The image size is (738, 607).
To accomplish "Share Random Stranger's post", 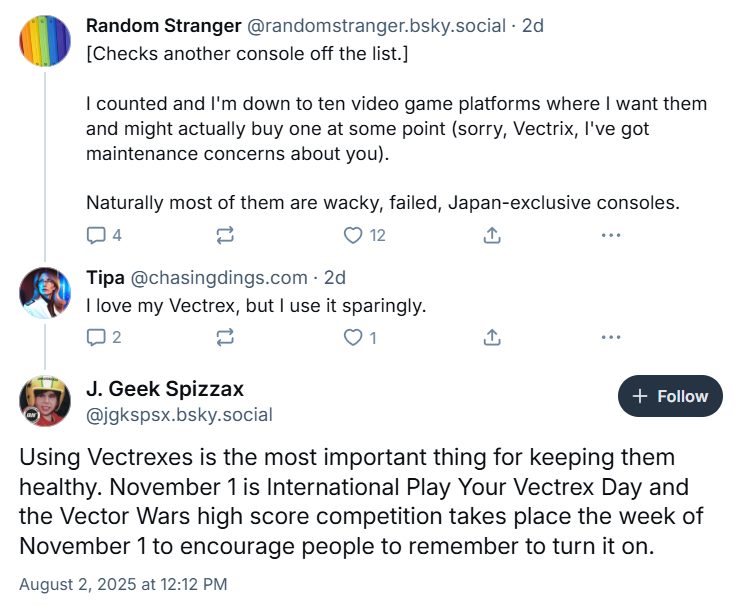I will coord(491,236).
